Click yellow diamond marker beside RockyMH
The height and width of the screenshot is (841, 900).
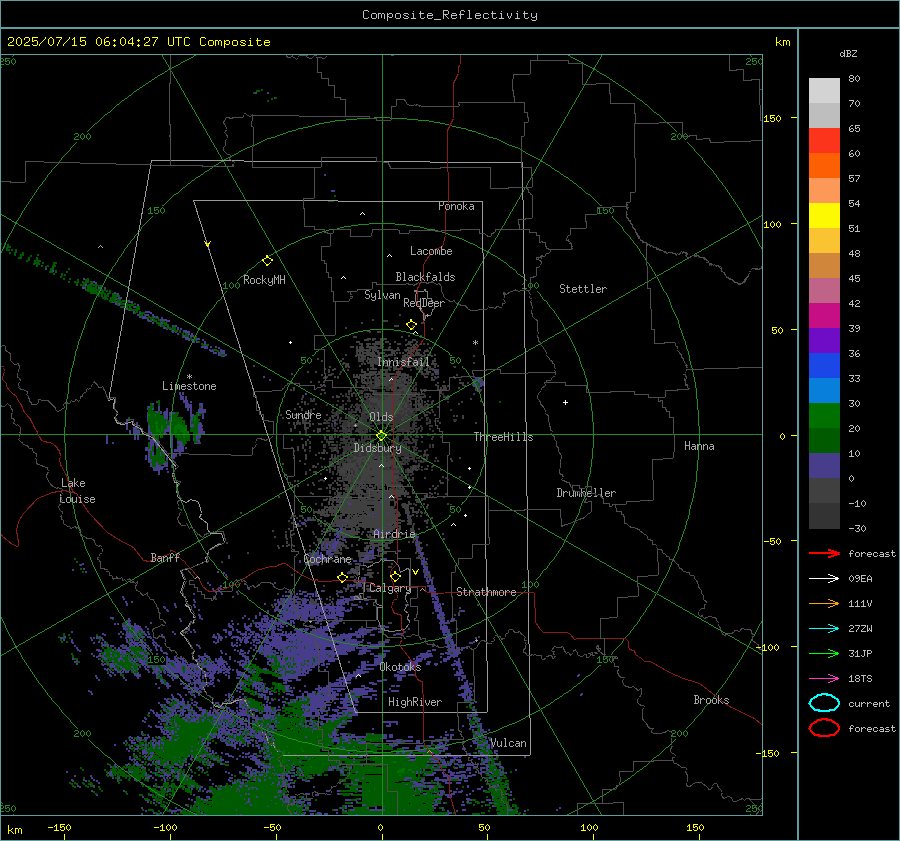click(x=267, y=261)
